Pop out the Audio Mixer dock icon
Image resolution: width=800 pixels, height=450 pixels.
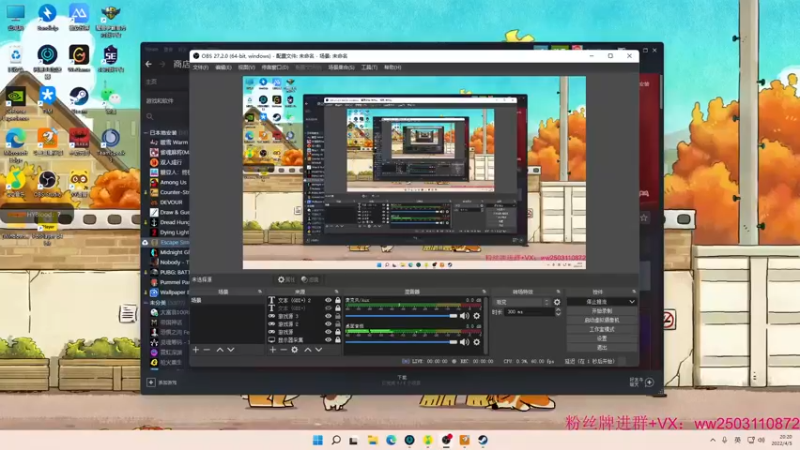tap(484, 292)
